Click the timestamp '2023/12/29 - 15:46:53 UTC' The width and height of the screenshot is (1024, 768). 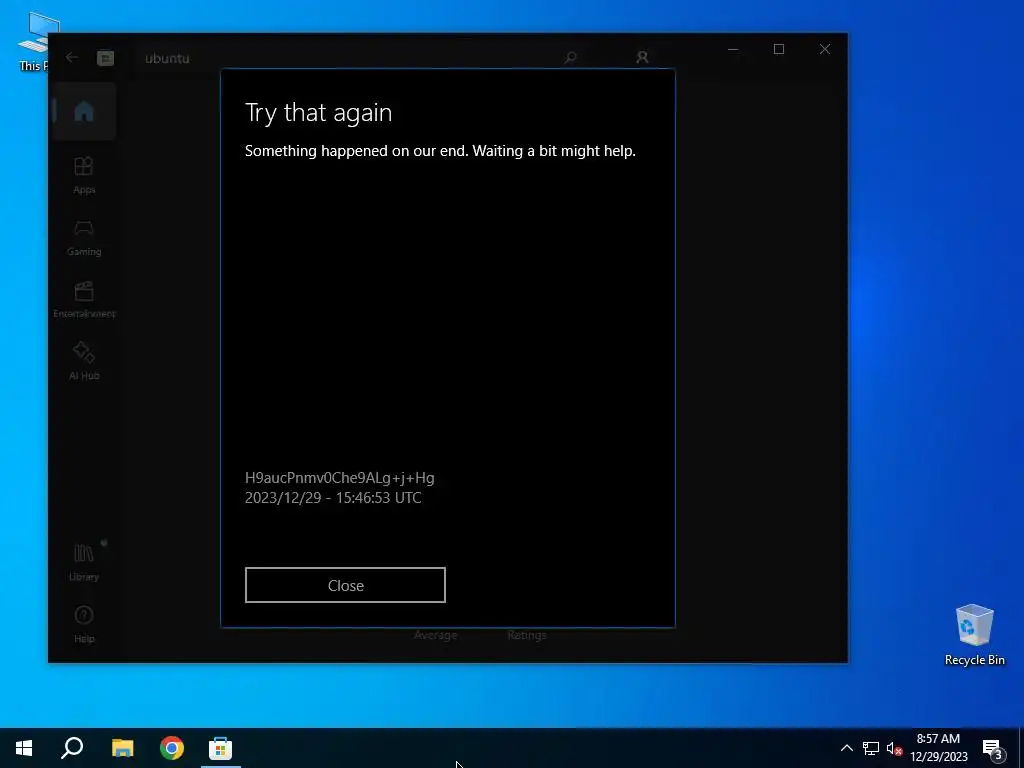tap(333, 498)
